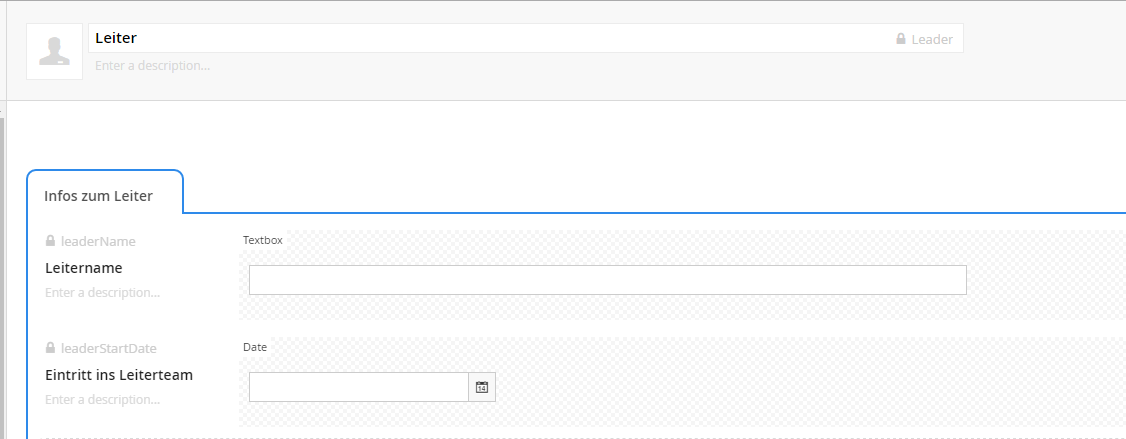Image resolution: width=1126 pixels, height=439 pixels.
Task: Open the document type icon picker
Action: coord(55,52)
